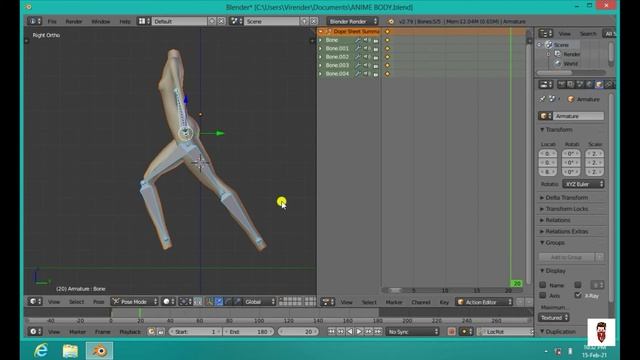Select the translate manipulator arrow icon
The width and height of the screenshot is (640, 360).
(219, 302)
